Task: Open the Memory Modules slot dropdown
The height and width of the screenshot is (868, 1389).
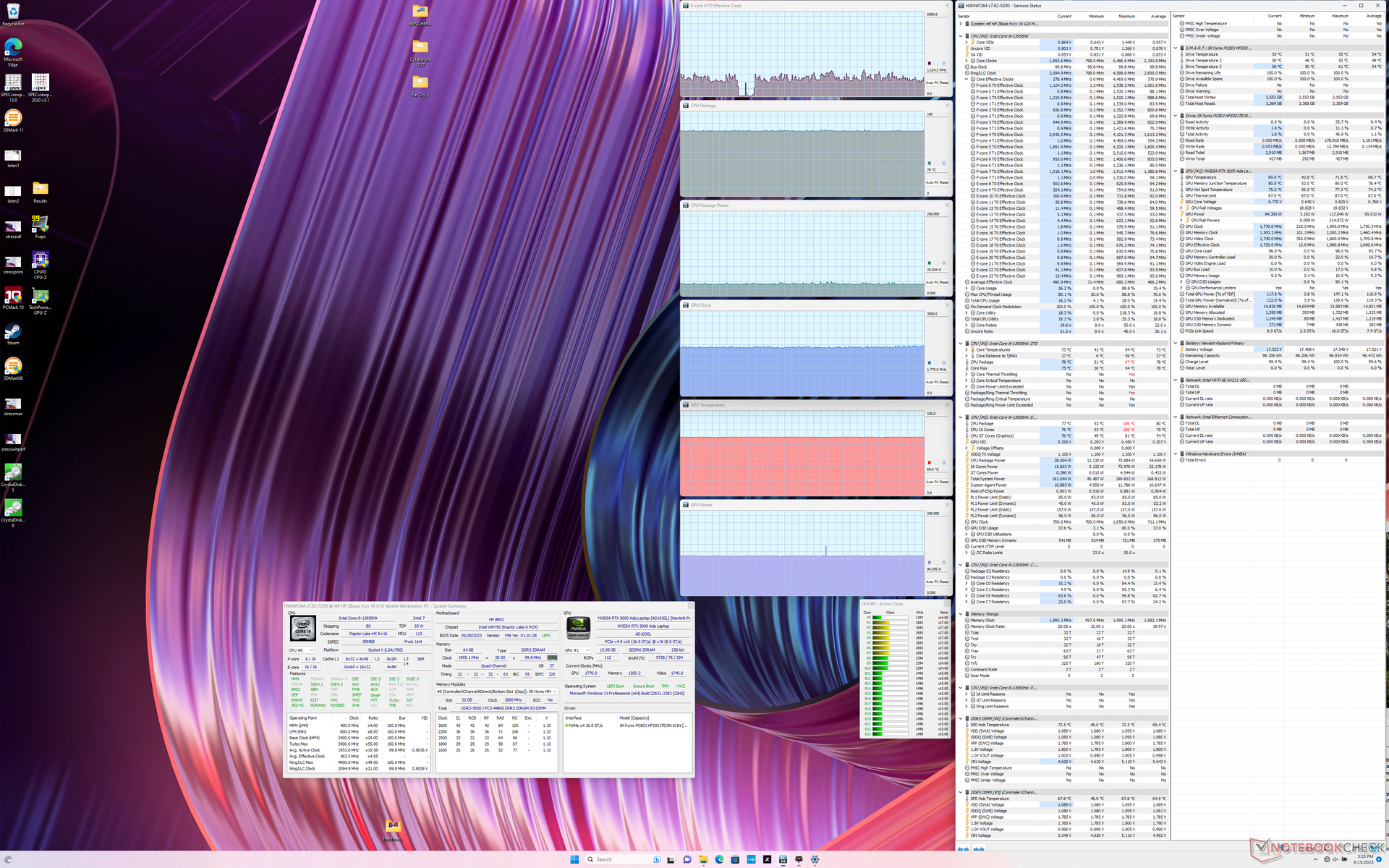Action: 496,692
